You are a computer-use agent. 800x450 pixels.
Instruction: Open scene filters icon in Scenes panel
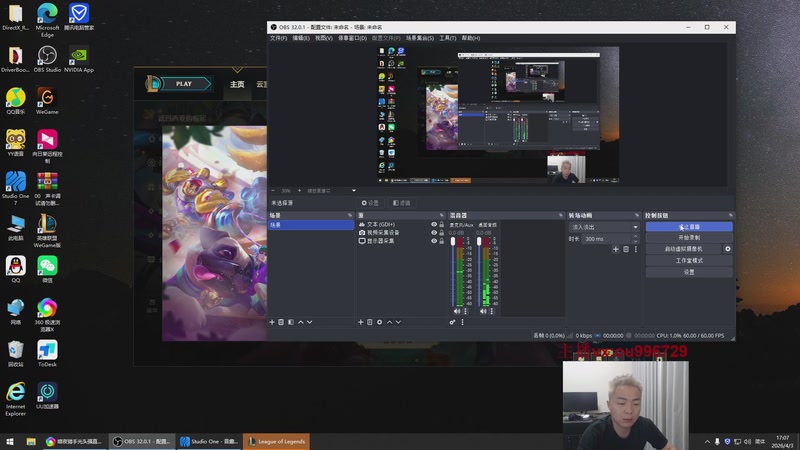click(291, 322)
